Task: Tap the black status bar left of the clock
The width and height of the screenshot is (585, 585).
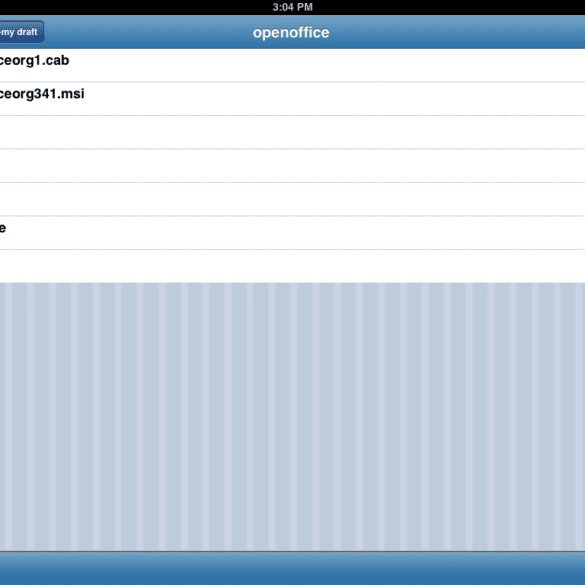Action: tap(136, 7)
